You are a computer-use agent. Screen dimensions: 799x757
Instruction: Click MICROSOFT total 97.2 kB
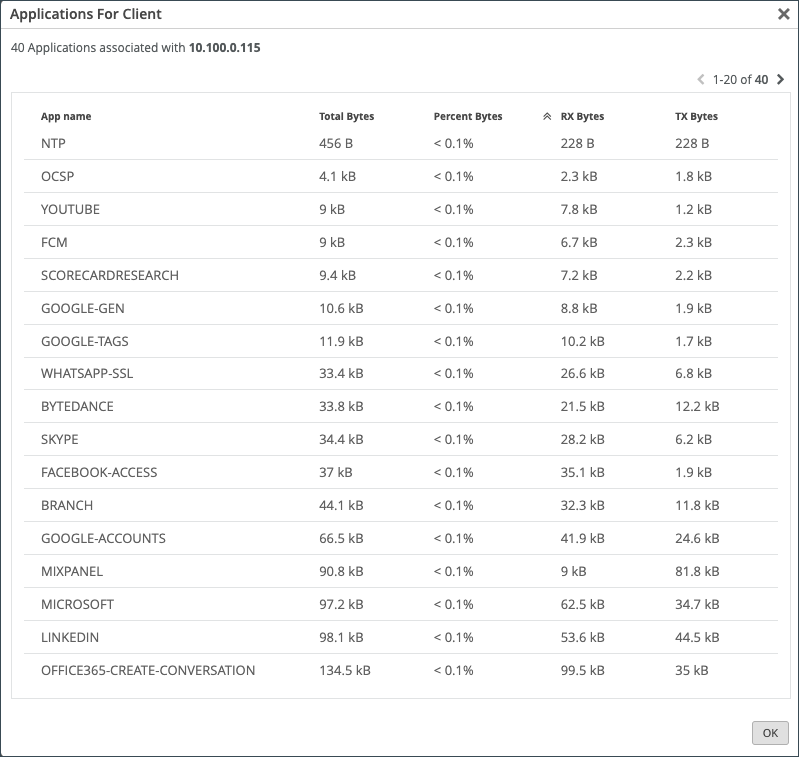[x=341, y=605]
